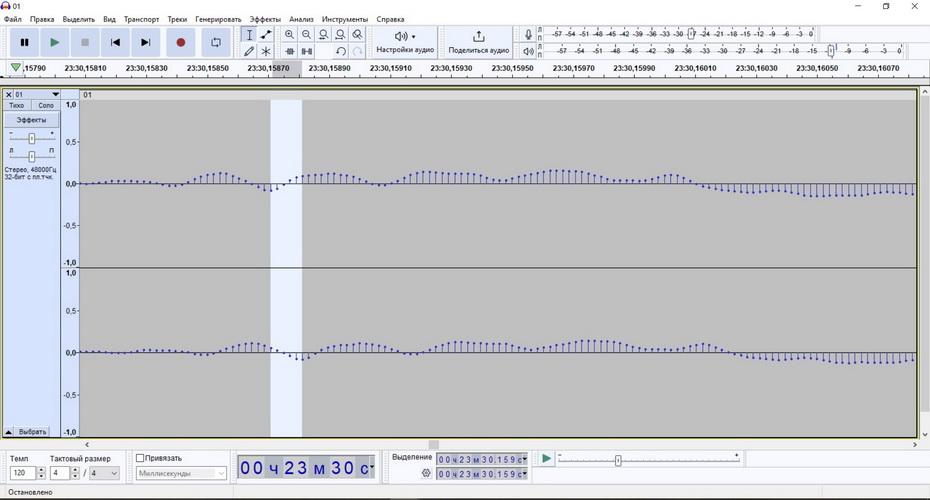The width and height of the screenshot is (930, 500).
Task: Select the Envelope tool
Action: coord(266,35)
